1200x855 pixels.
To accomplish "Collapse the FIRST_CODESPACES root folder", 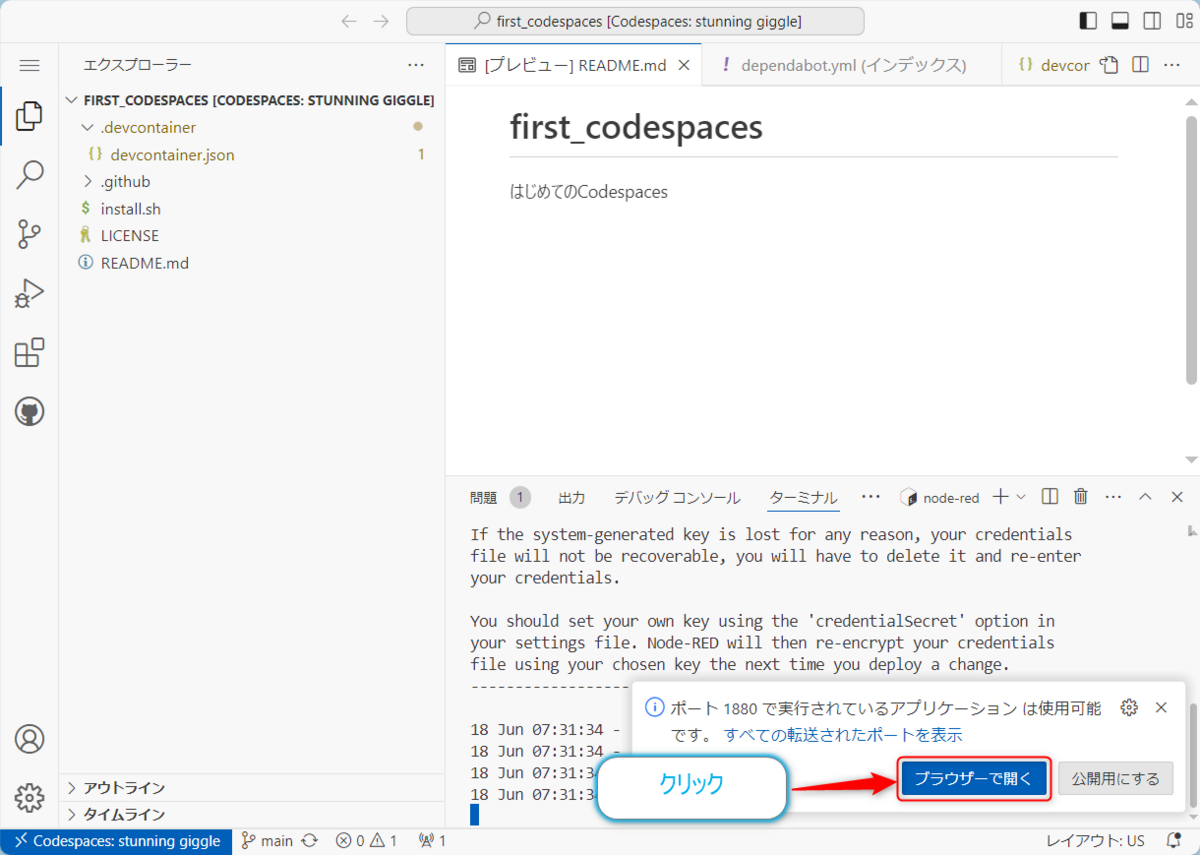I will 72,100.
